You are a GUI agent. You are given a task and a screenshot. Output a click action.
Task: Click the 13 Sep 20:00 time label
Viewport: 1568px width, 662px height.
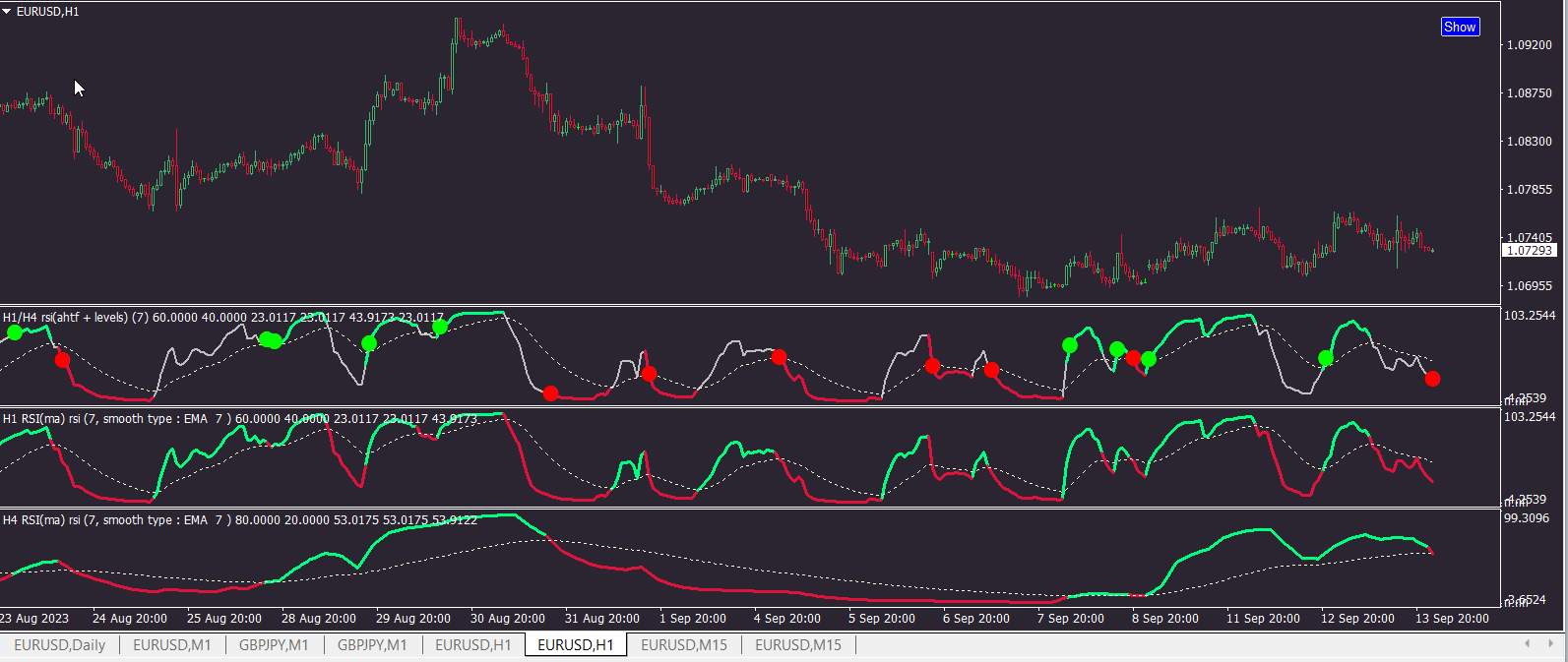click(1452, 619)
